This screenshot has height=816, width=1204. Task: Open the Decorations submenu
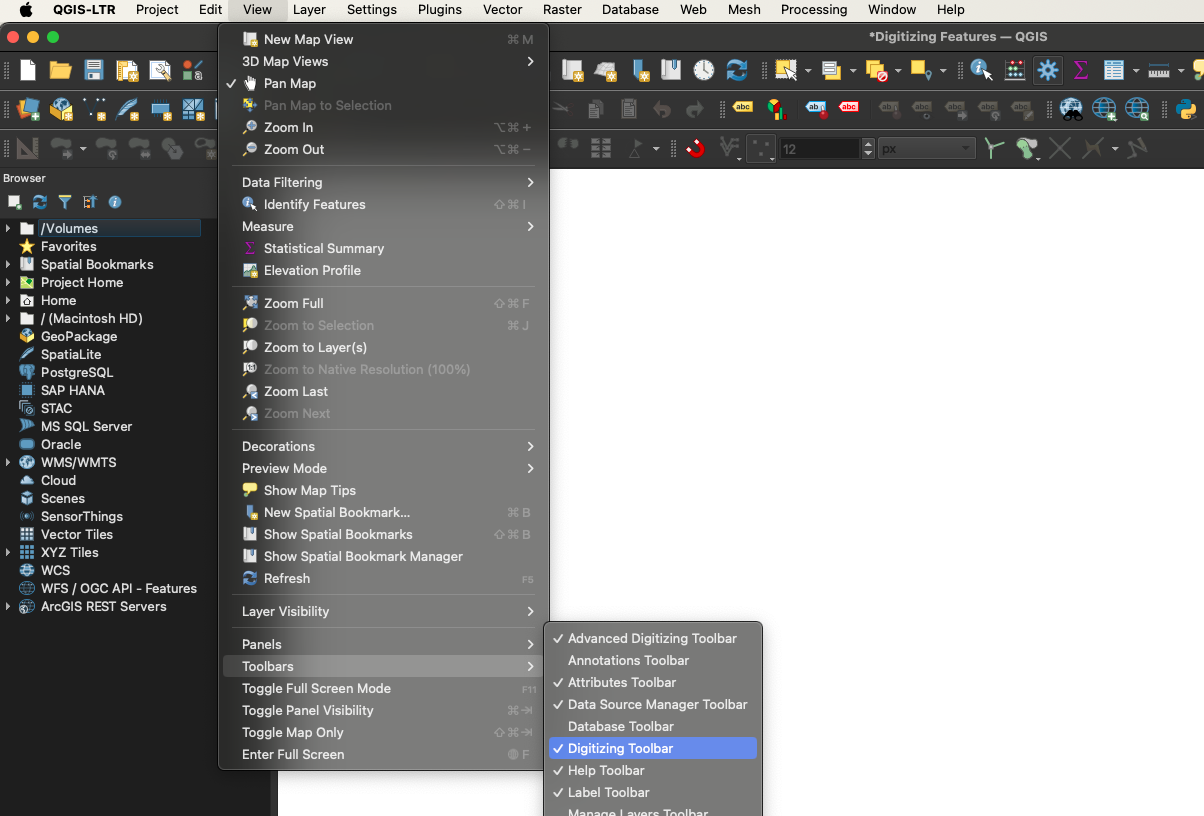click(383, 446)
